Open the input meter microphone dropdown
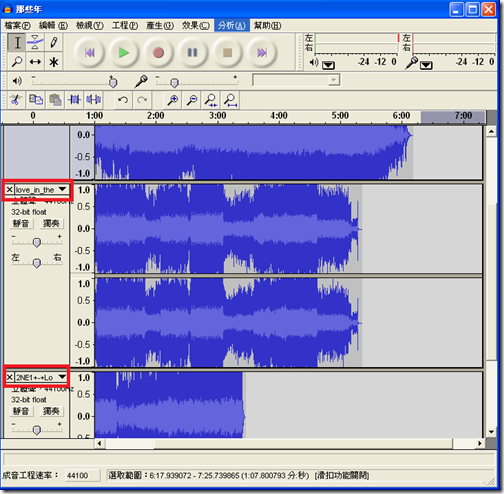The height and width of the screenshot is (494, 504). coord(426,65)
